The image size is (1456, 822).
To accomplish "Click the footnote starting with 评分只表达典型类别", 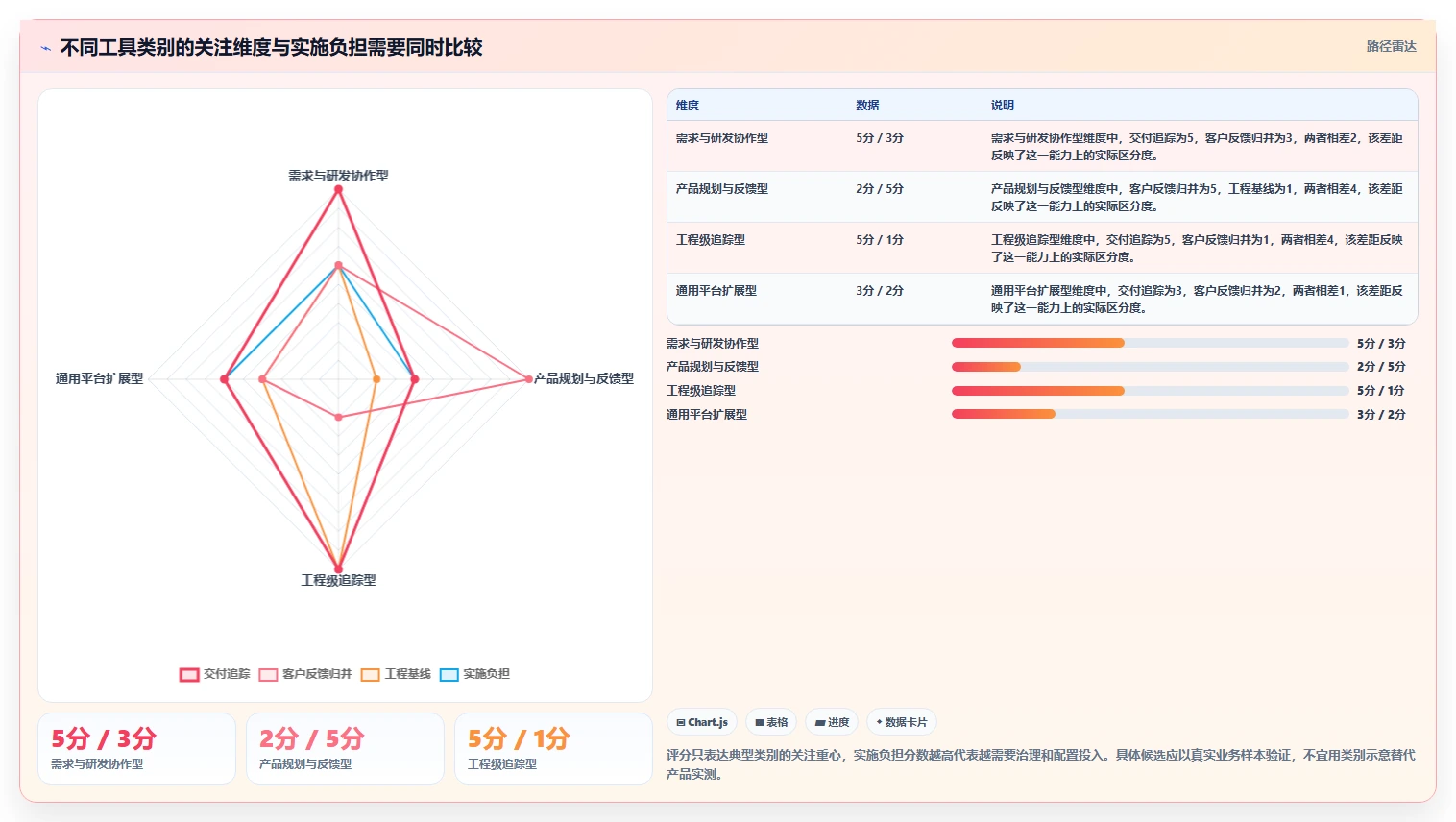I will (1041, 764).
